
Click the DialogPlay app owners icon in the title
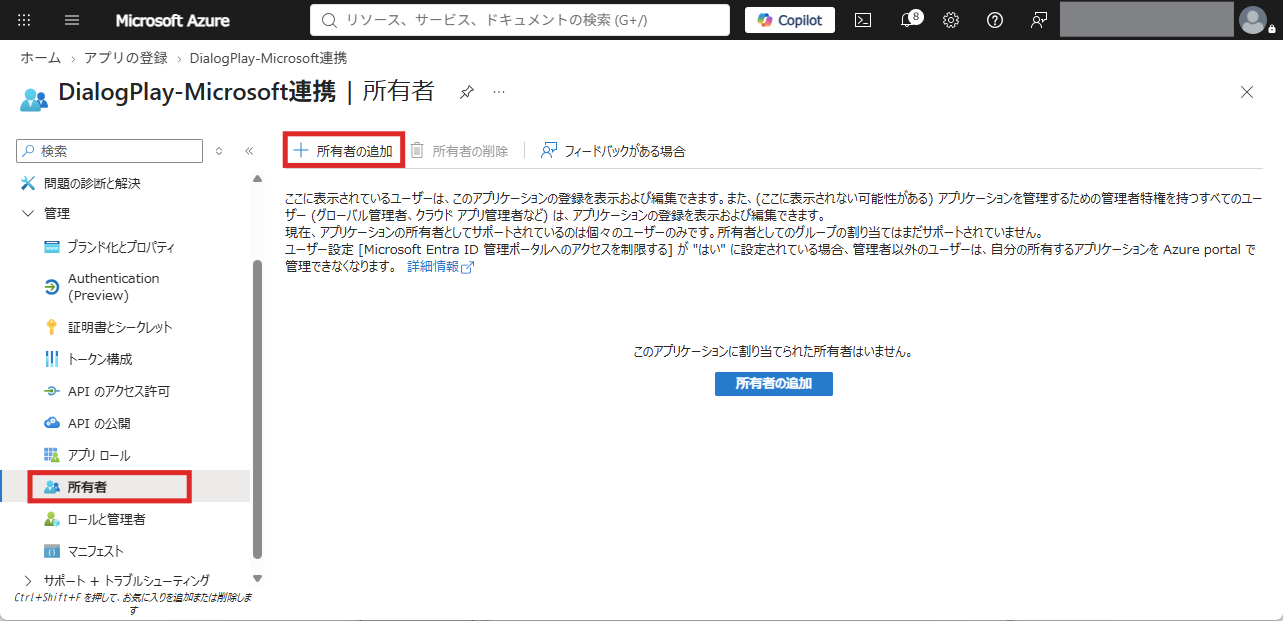[34, 98]
